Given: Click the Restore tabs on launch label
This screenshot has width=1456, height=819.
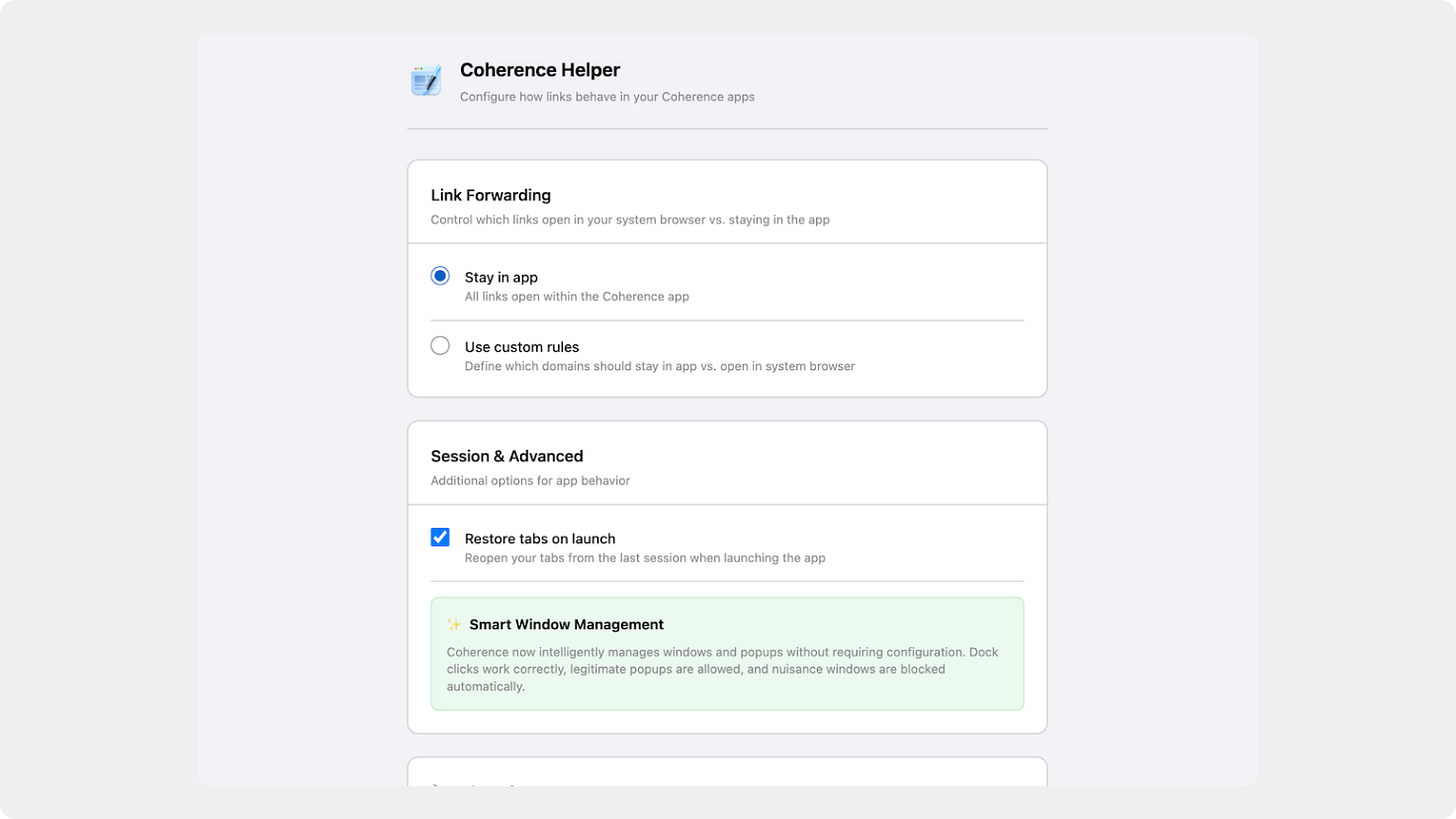Looking at the screenshot, I should coord(540,539).
